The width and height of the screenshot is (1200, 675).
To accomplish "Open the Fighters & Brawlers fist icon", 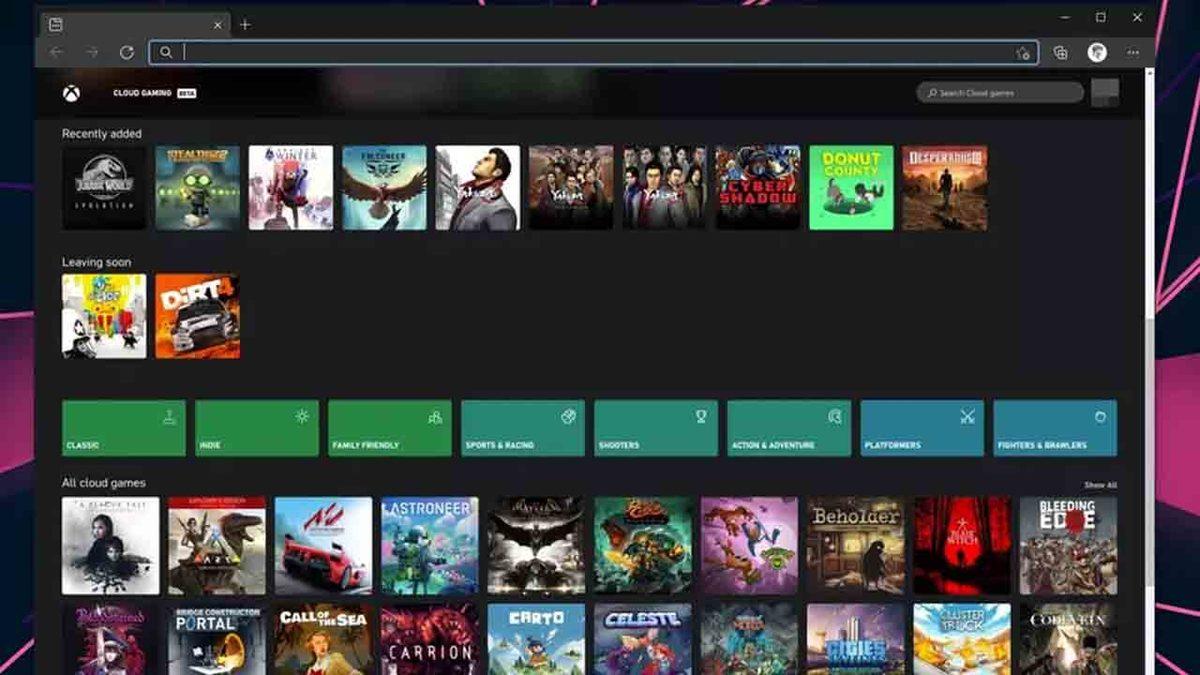I will 1102,414.
